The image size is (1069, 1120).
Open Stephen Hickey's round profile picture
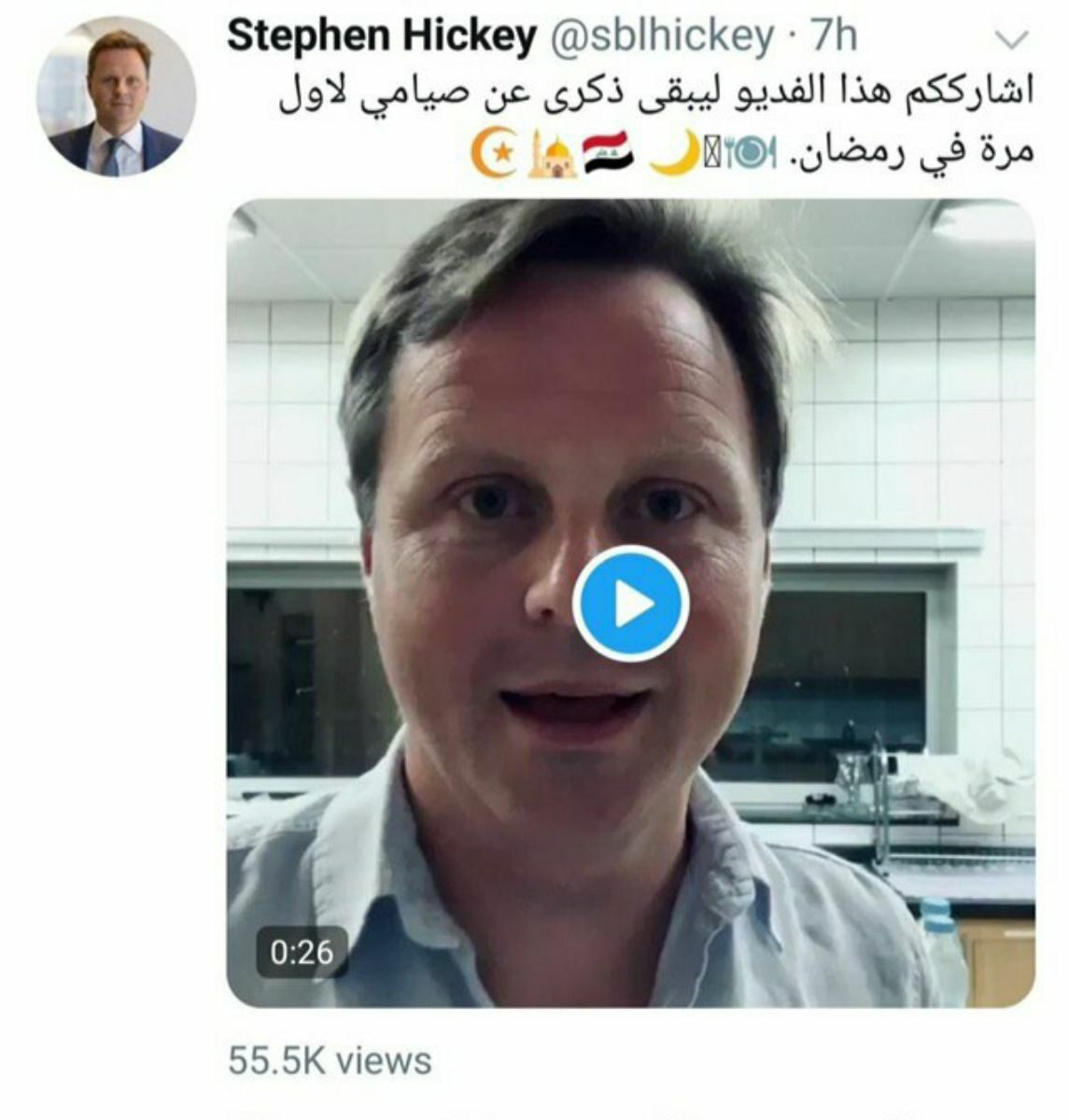117,95
